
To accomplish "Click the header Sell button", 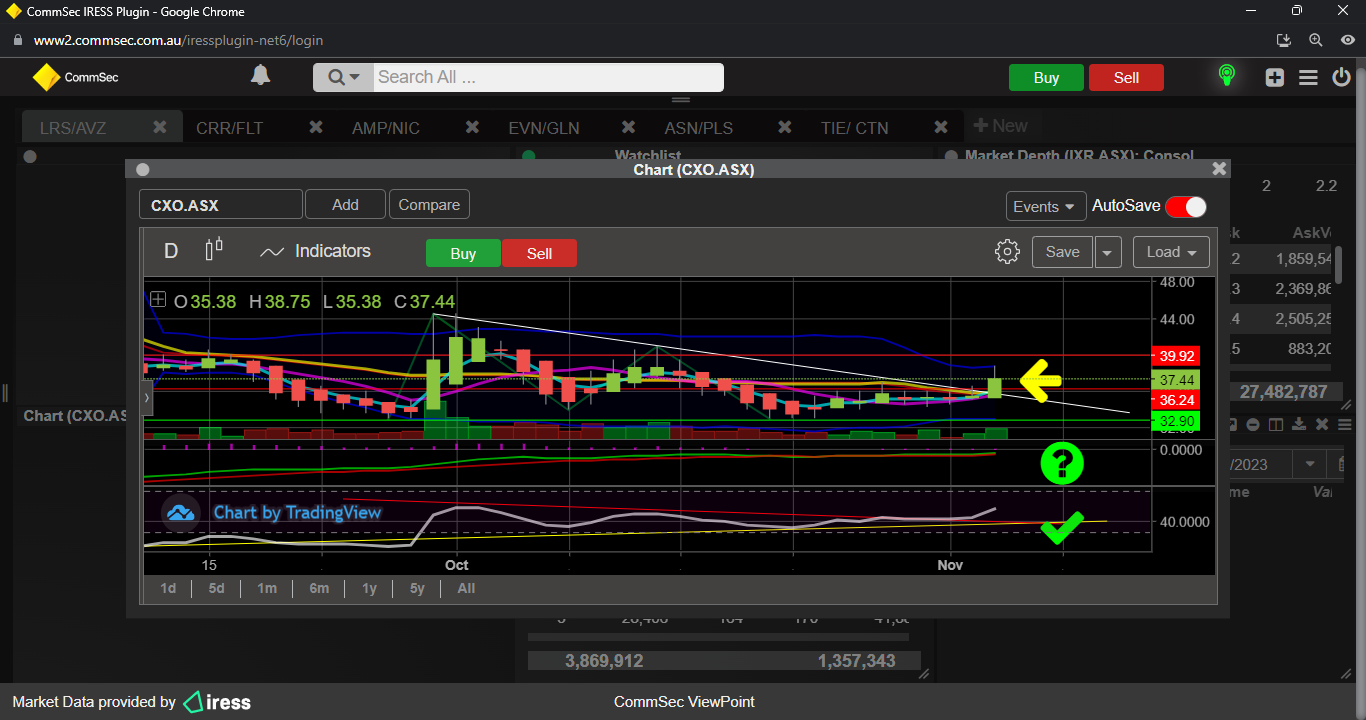I will (1126, 77).
